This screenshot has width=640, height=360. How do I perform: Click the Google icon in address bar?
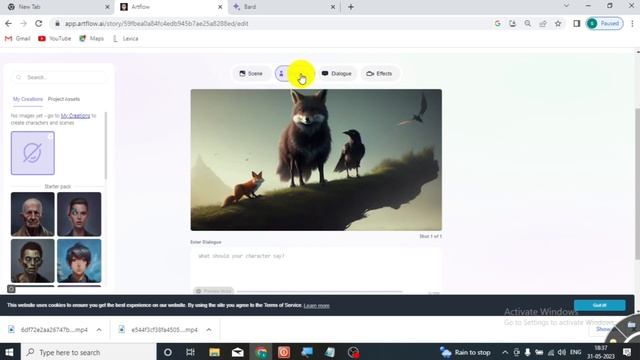497,24
